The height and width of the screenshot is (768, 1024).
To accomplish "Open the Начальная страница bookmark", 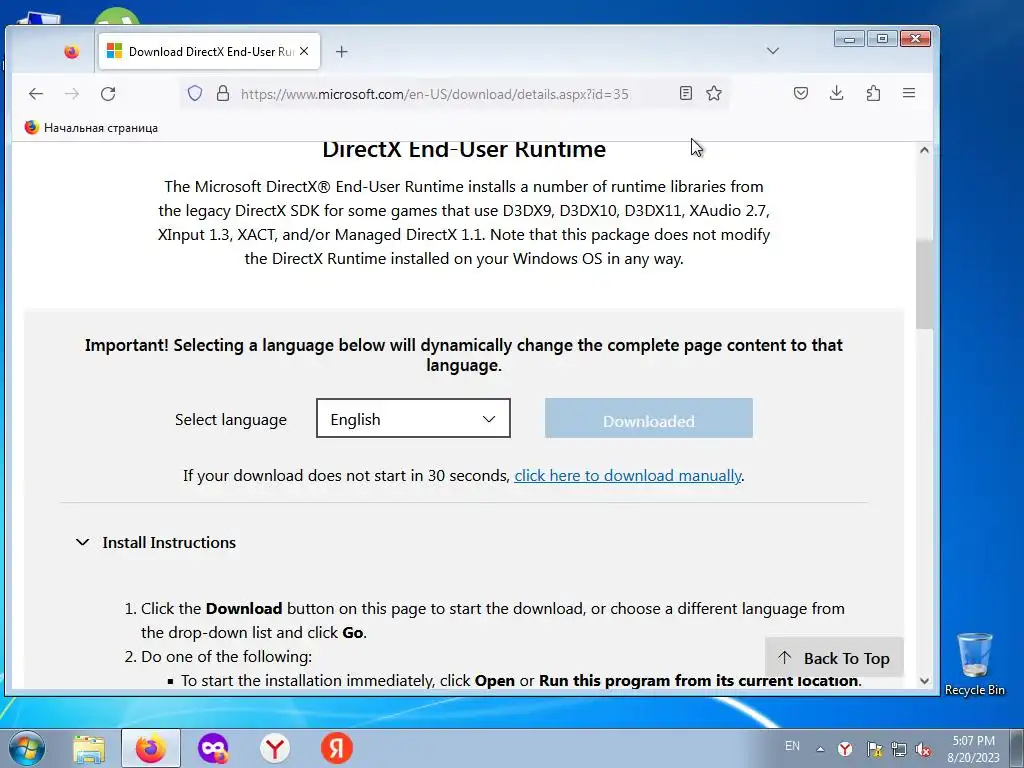I will (x=91, y=127).
